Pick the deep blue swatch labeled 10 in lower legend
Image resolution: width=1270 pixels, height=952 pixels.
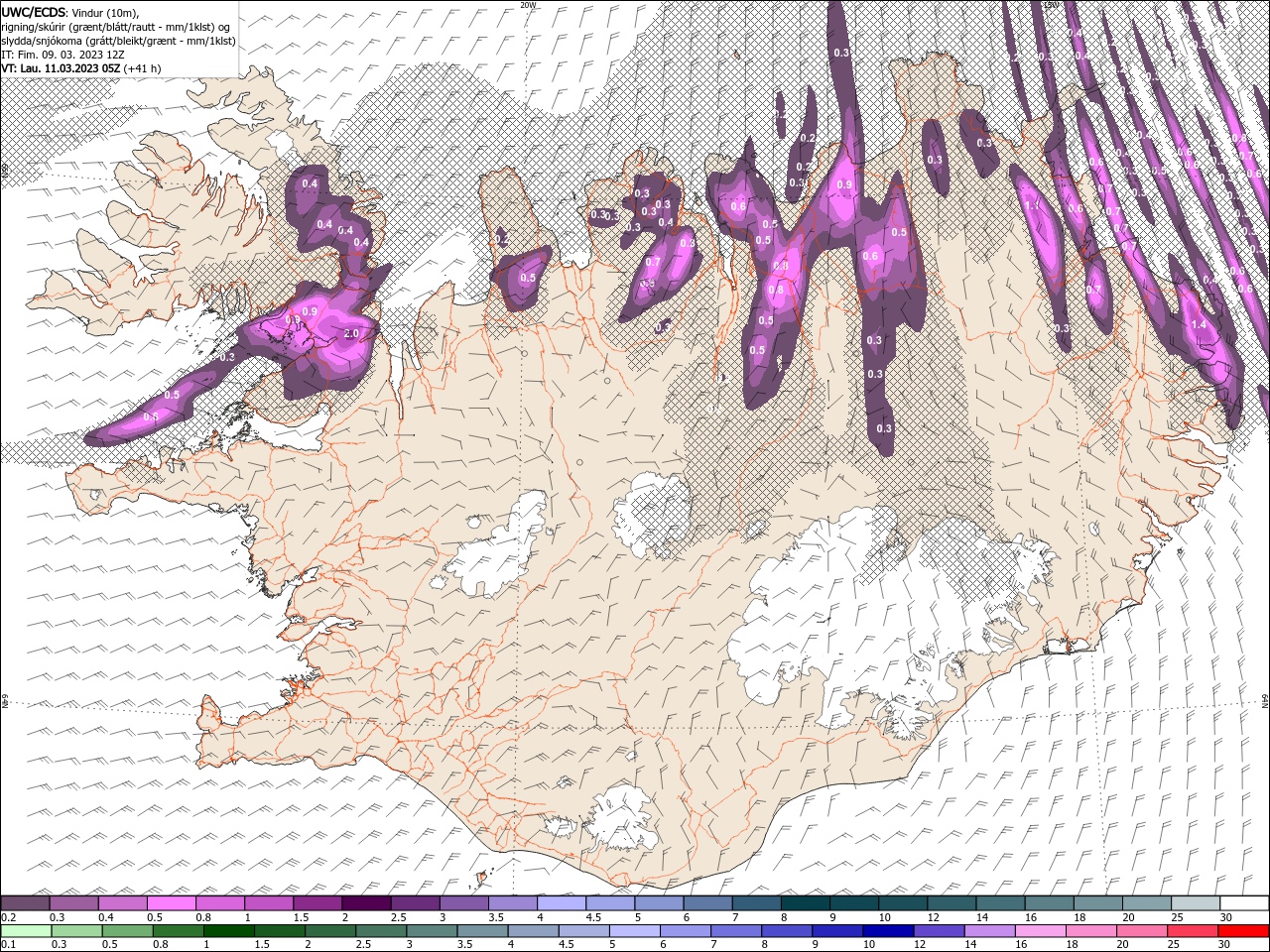pos(888,930)
